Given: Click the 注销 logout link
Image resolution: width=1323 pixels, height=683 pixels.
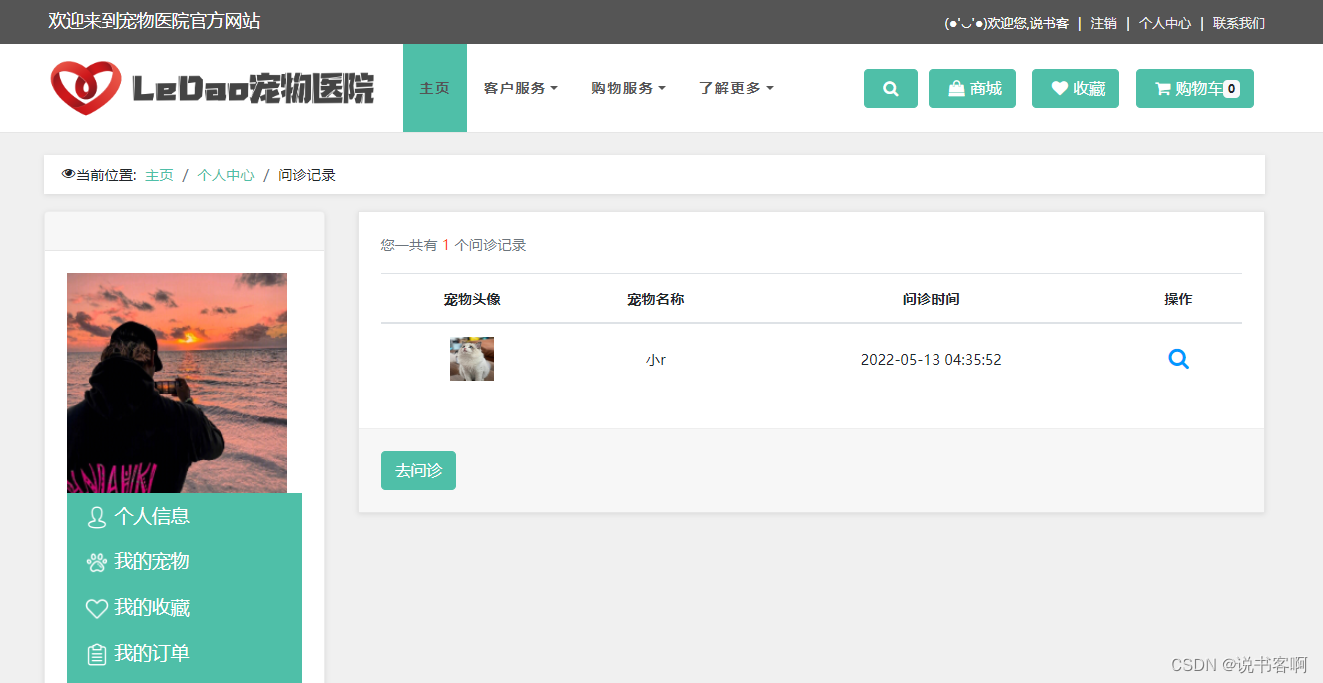Looking at the screenshot, I should point(1103,22).
